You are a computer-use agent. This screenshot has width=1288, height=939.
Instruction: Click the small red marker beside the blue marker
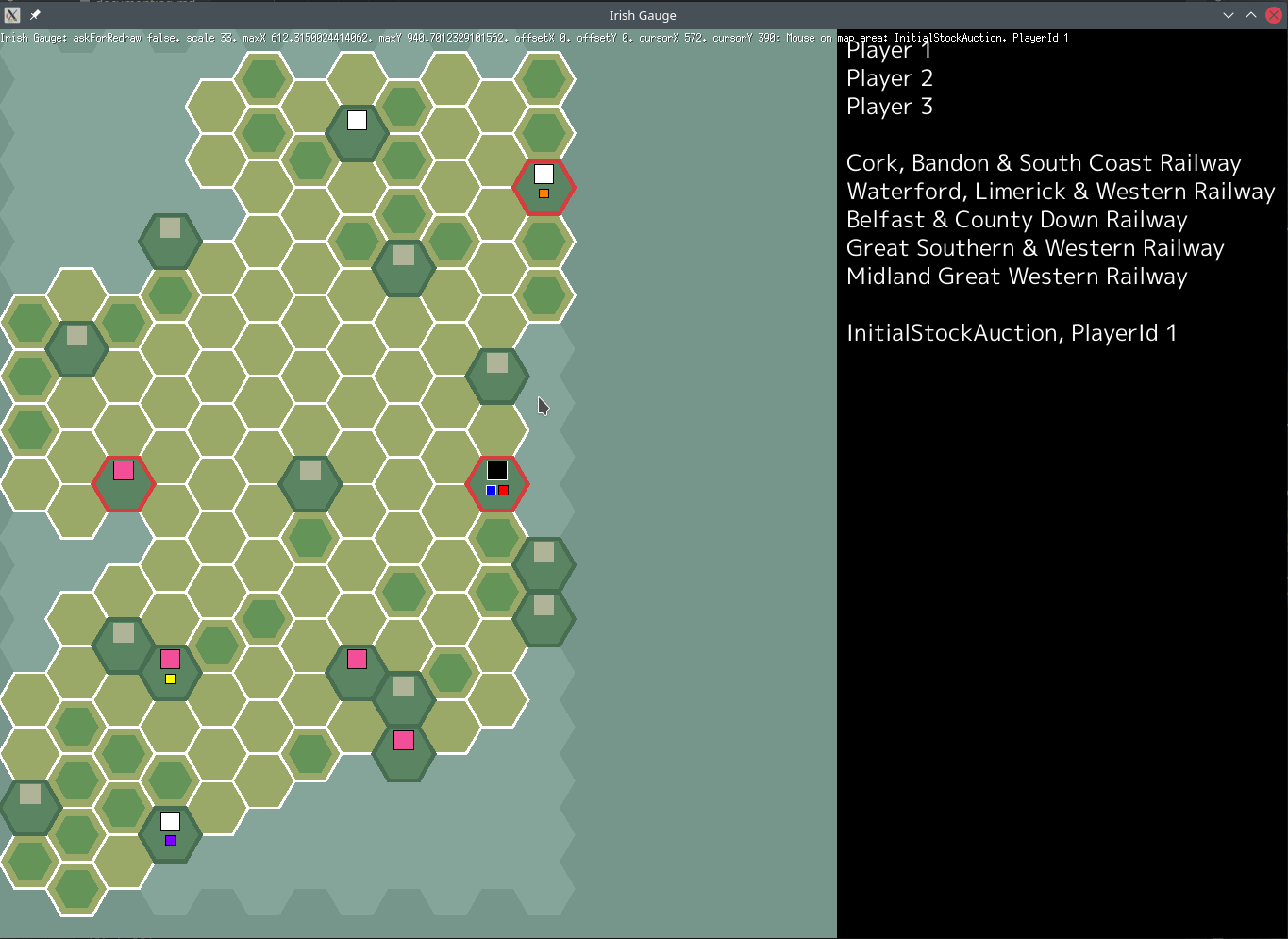pos(503,491)
